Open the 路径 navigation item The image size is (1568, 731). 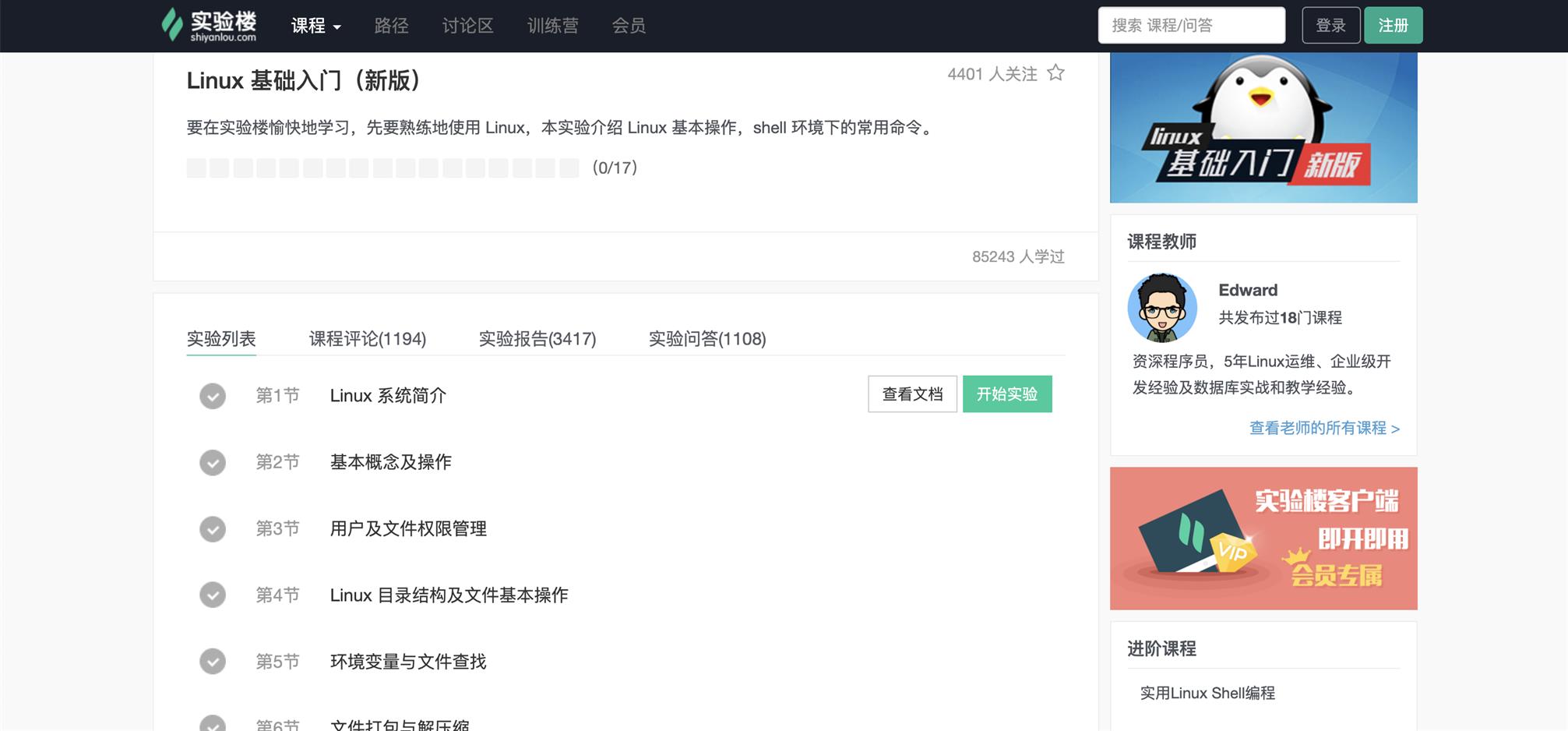coord(391,26)
